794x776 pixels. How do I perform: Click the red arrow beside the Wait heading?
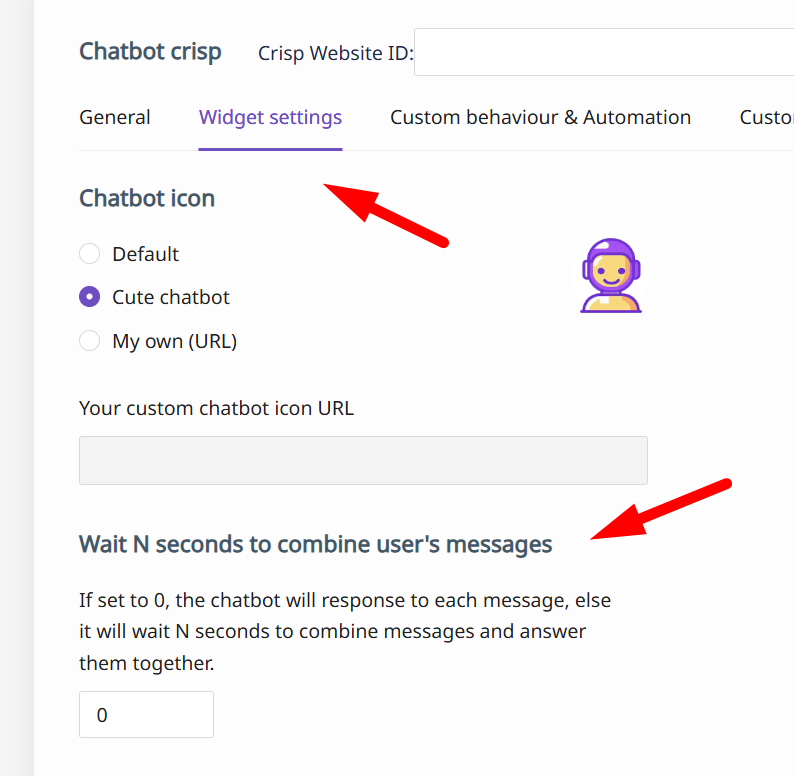(662, 510)
